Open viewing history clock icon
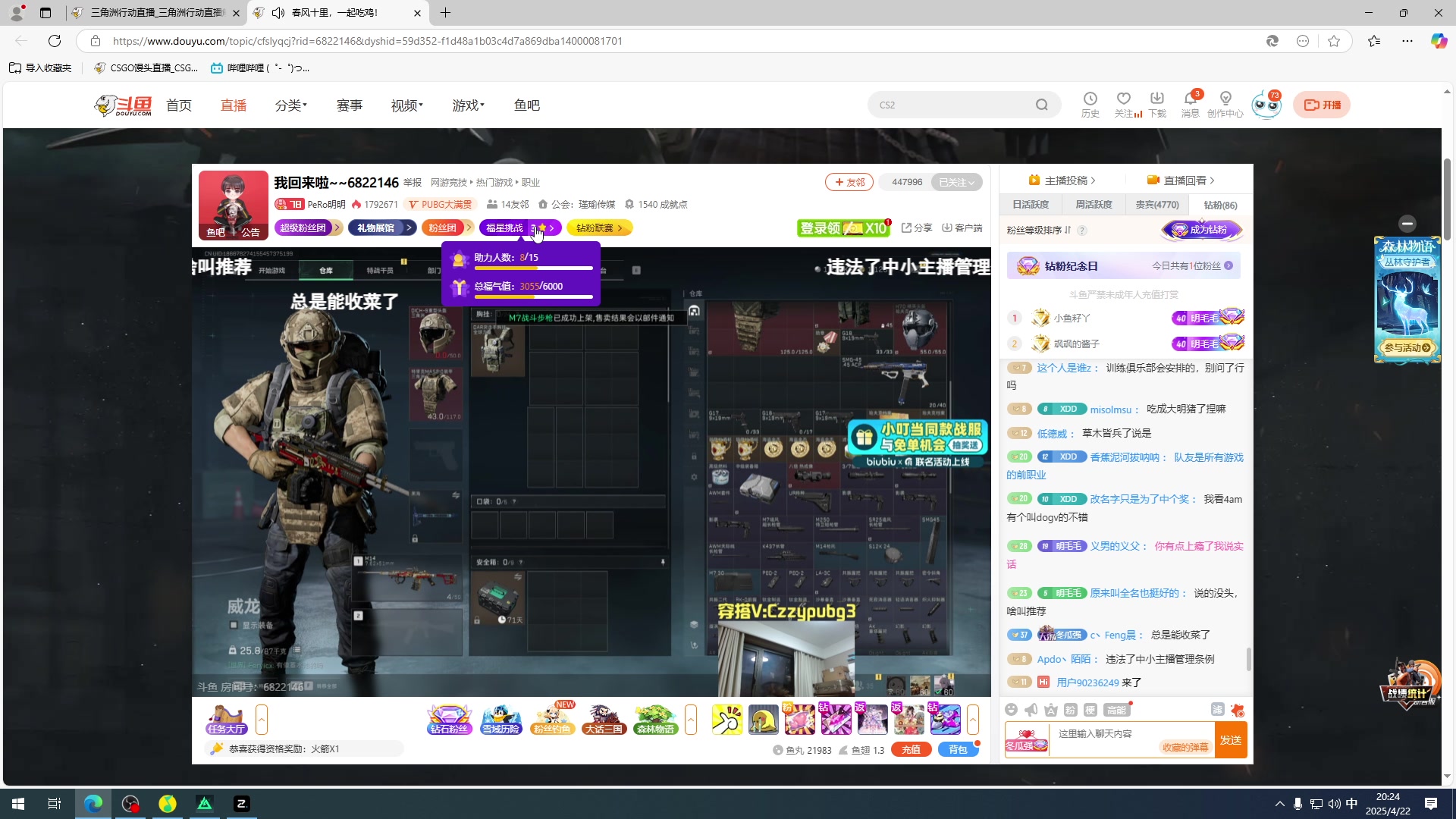The width and height of the screenshot is (1456, 819). pyautogui.click(x=1090, y=105)
